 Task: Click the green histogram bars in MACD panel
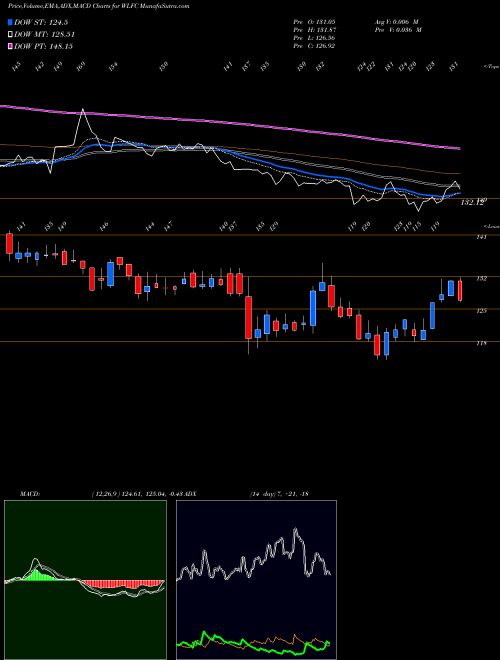37,575
